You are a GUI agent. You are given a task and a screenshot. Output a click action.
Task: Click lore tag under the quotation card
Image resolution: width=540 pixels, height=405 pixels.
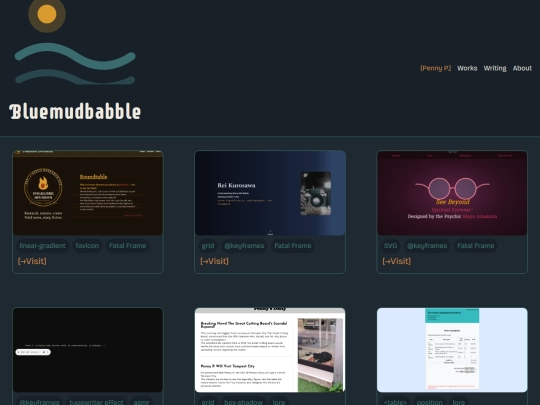tap(458, 402)
